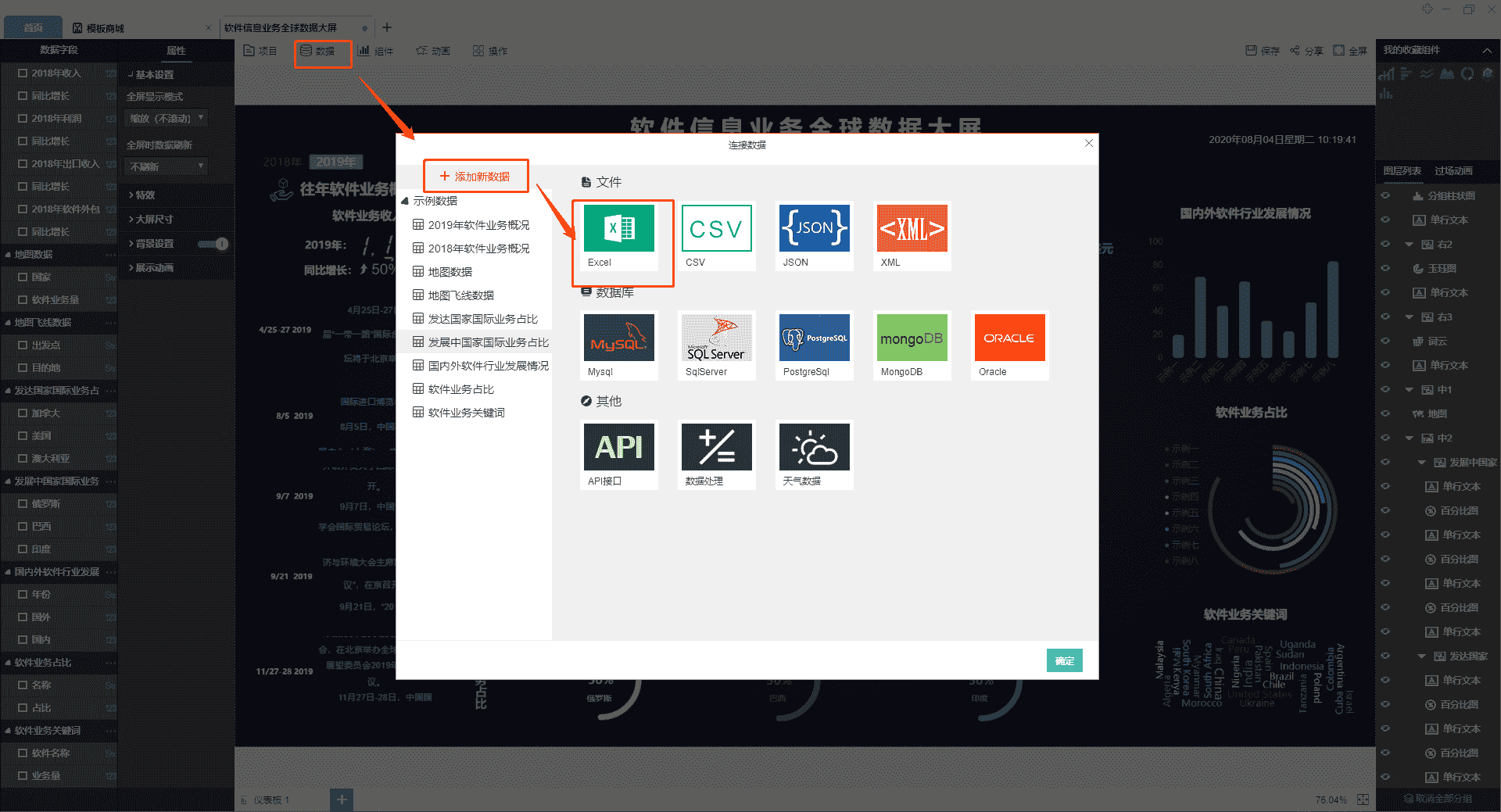The image size is (1501, 812).
Task: Pick the 数据处理 data source
Action: pyautogui.click(x=716, y=455)
